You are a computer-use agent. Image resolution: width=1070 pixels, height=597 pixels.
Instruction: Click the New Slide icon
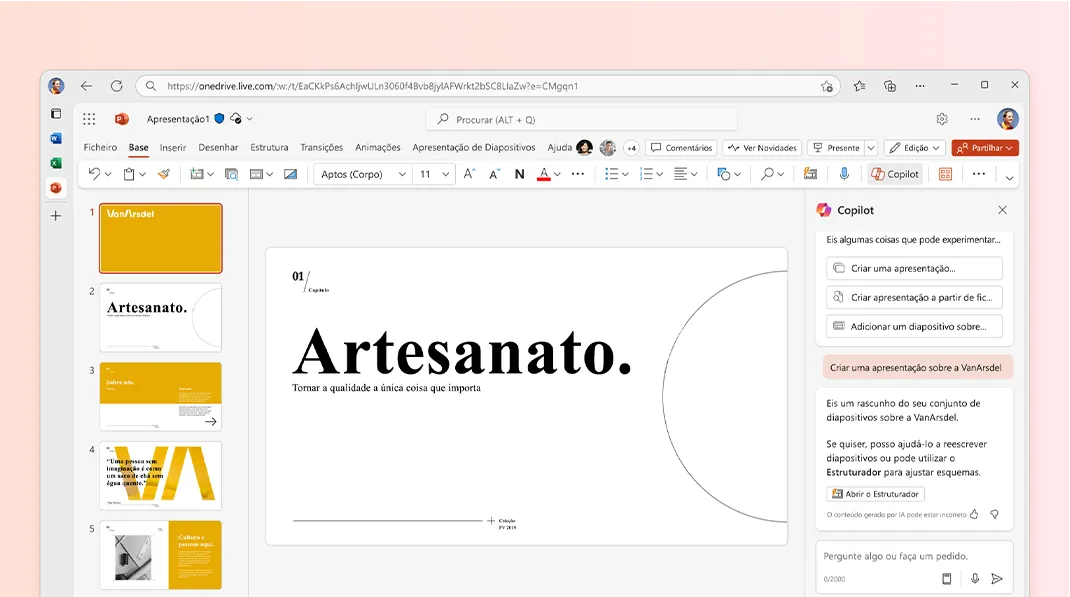(197, 174)
